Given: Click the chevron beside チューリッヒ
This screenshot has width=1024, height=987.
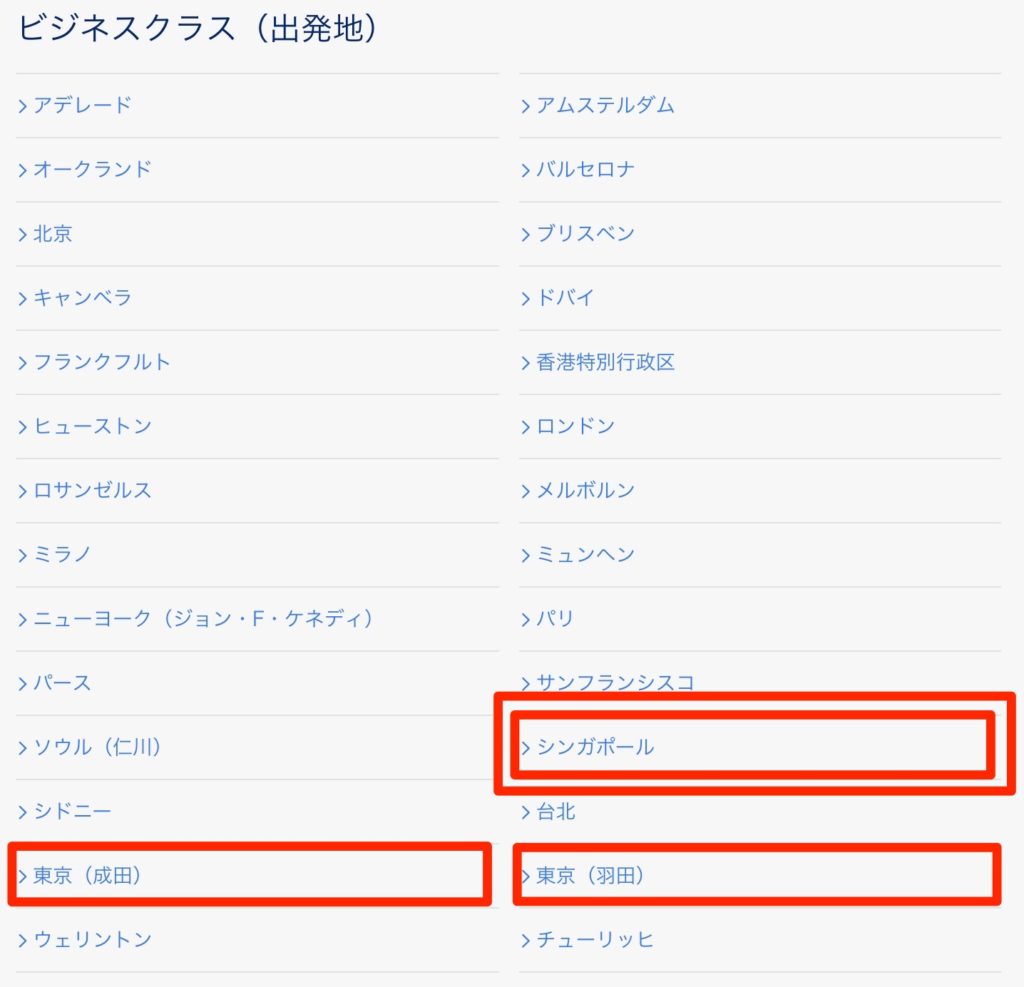Looking at the screenshot, I should [x=525, y=940].
